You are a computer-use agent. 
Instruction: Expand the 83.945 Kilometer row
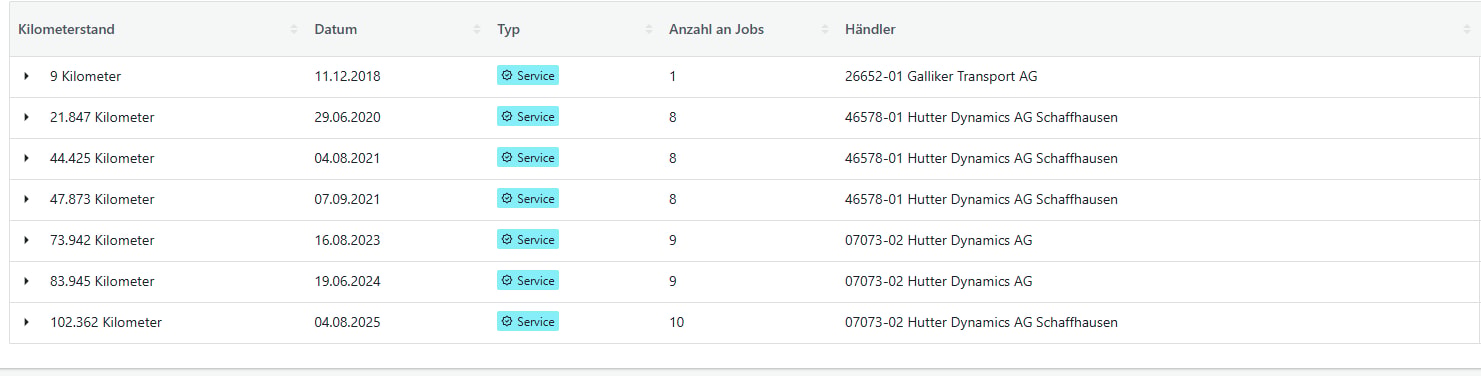coord(26,281)
